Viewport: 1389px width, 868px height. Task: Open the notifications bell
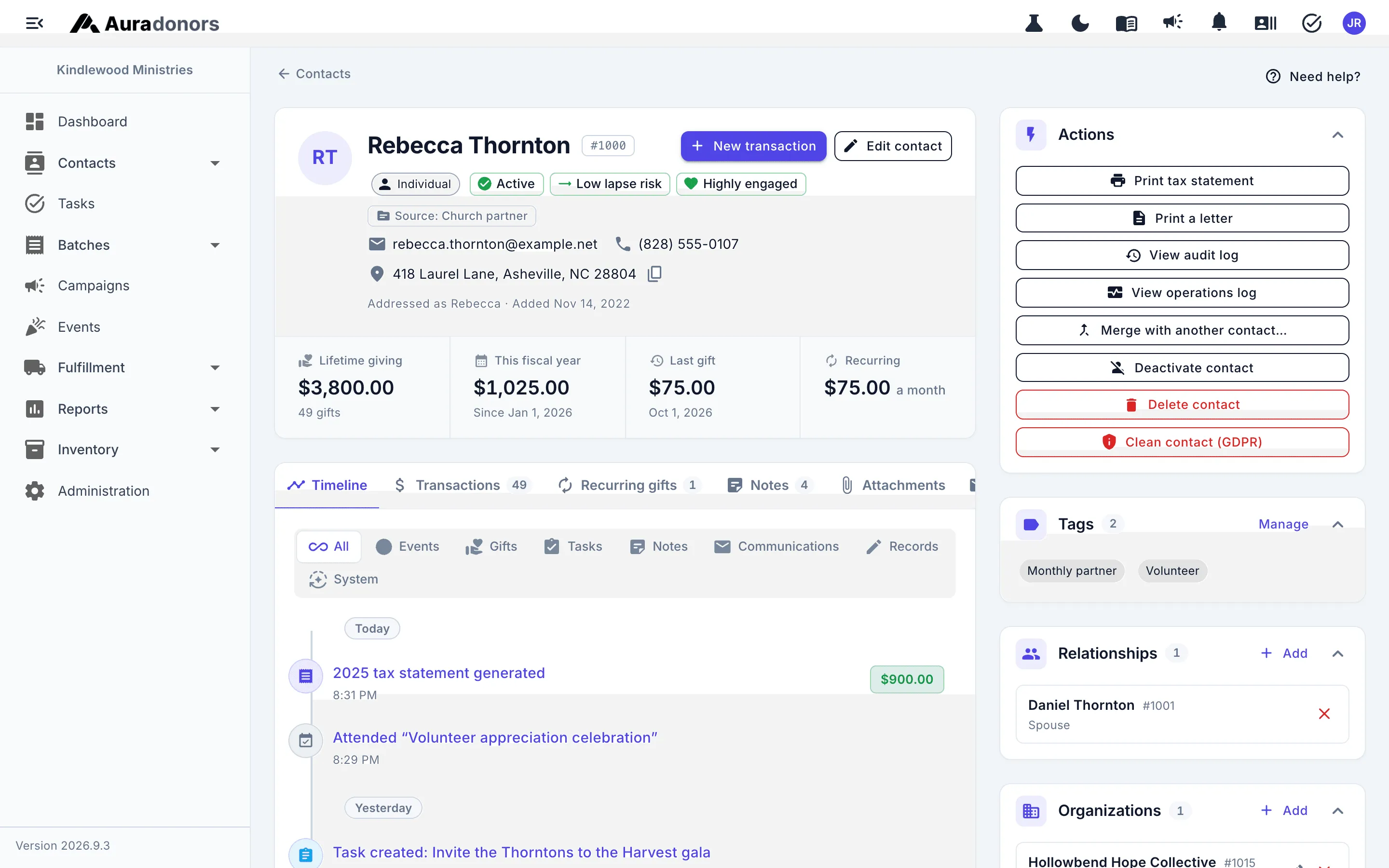tap(1219, 23)
